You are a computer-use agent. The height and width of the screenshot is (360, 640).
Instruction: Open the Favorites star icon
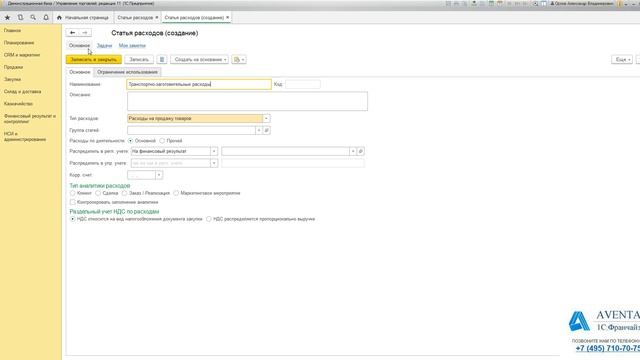coord(7,18)
